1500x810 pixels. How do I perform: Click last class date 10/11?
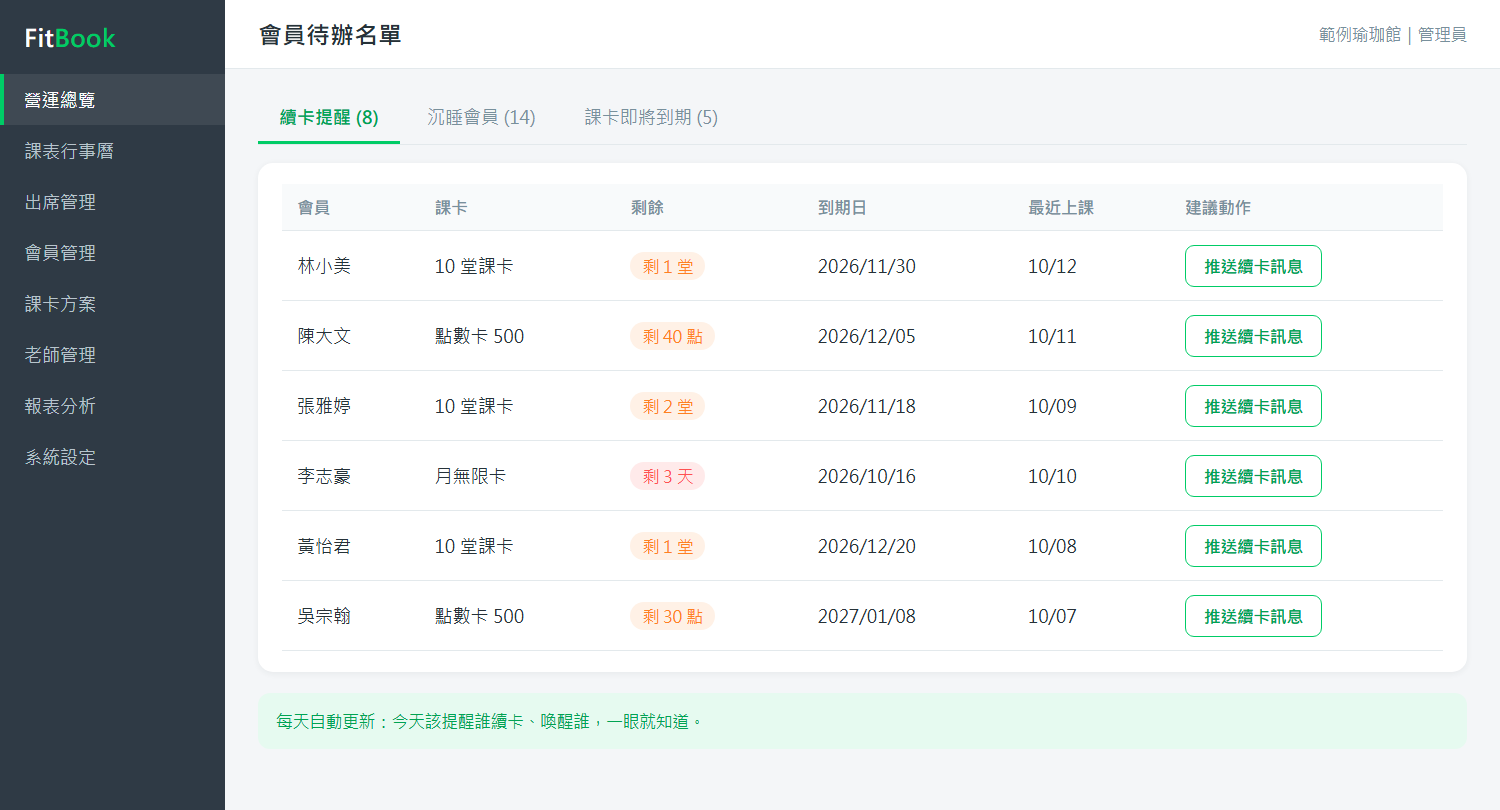pyautogui.click(x=1052, y=336)
